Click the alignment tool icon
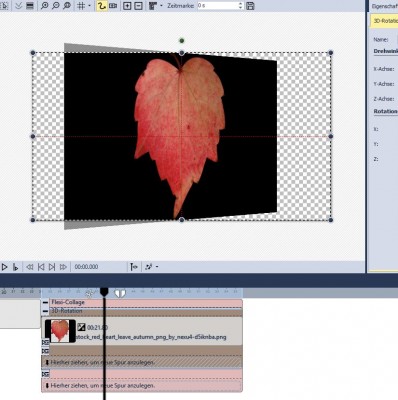The image size is (398, 400). pyautogui.click(x=153, y=6)
